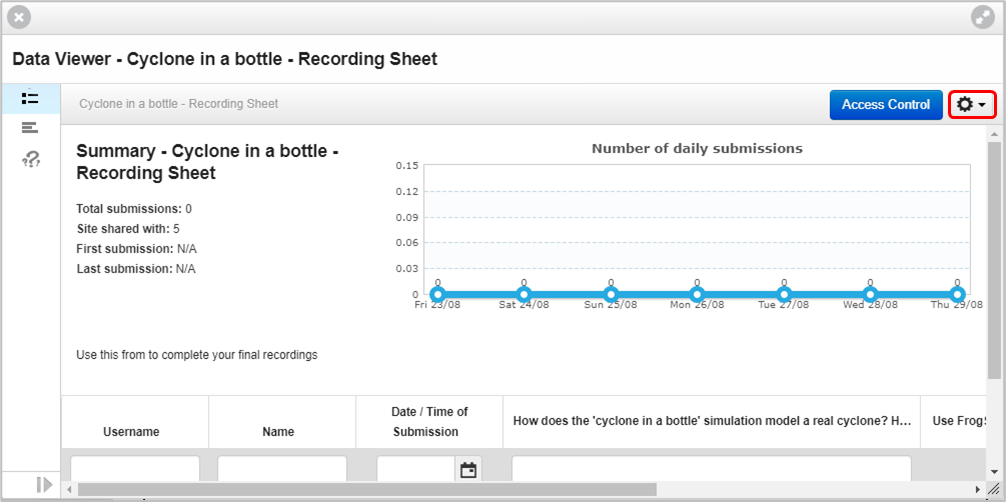Sort by the Username column header
The width and height of the screenshot is (1006, 502).
(x=135, y=422)
